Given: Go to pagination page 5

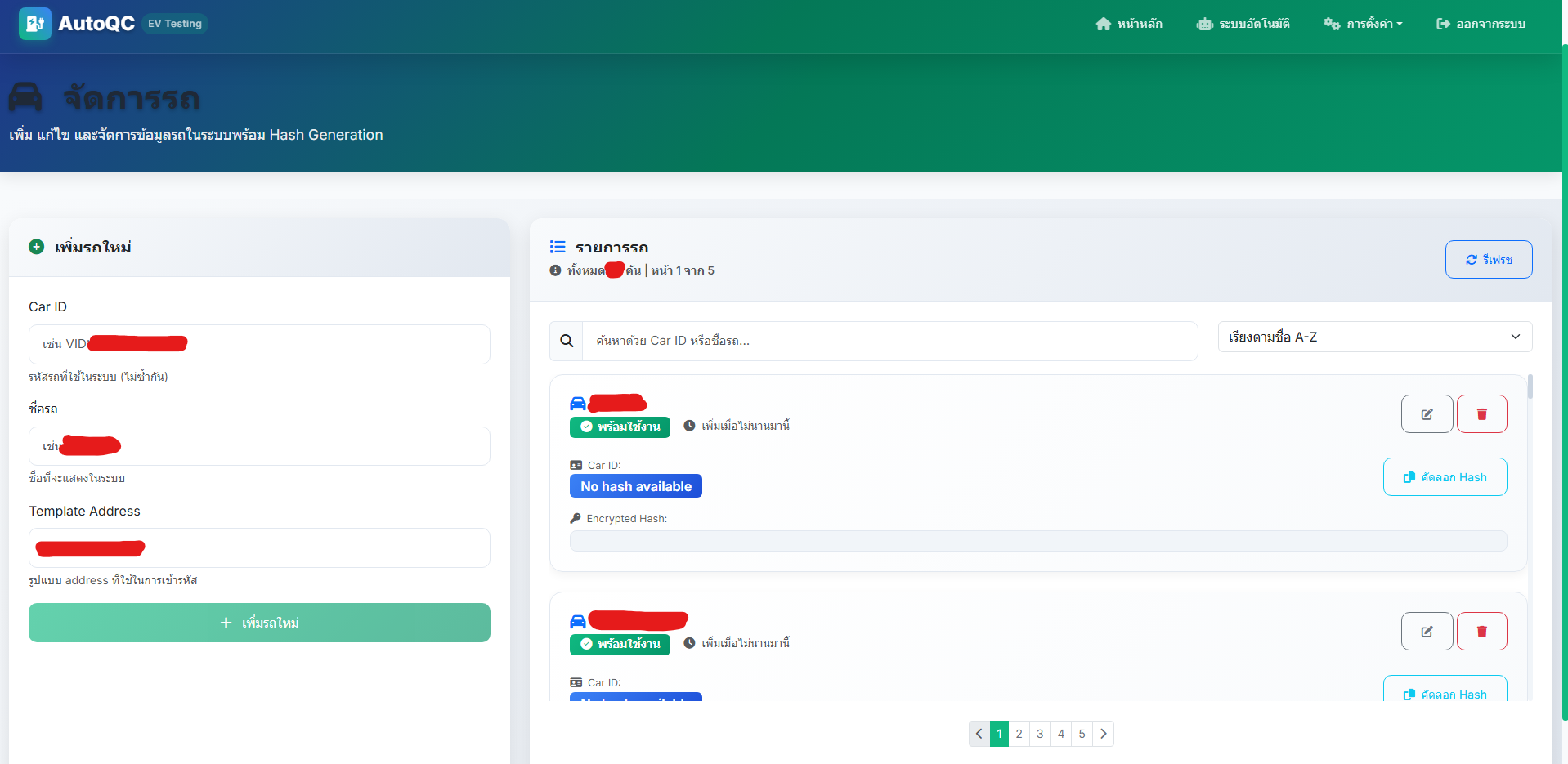Looking at the screenshot, I should pyautogui.click(x=1082, y=734).
